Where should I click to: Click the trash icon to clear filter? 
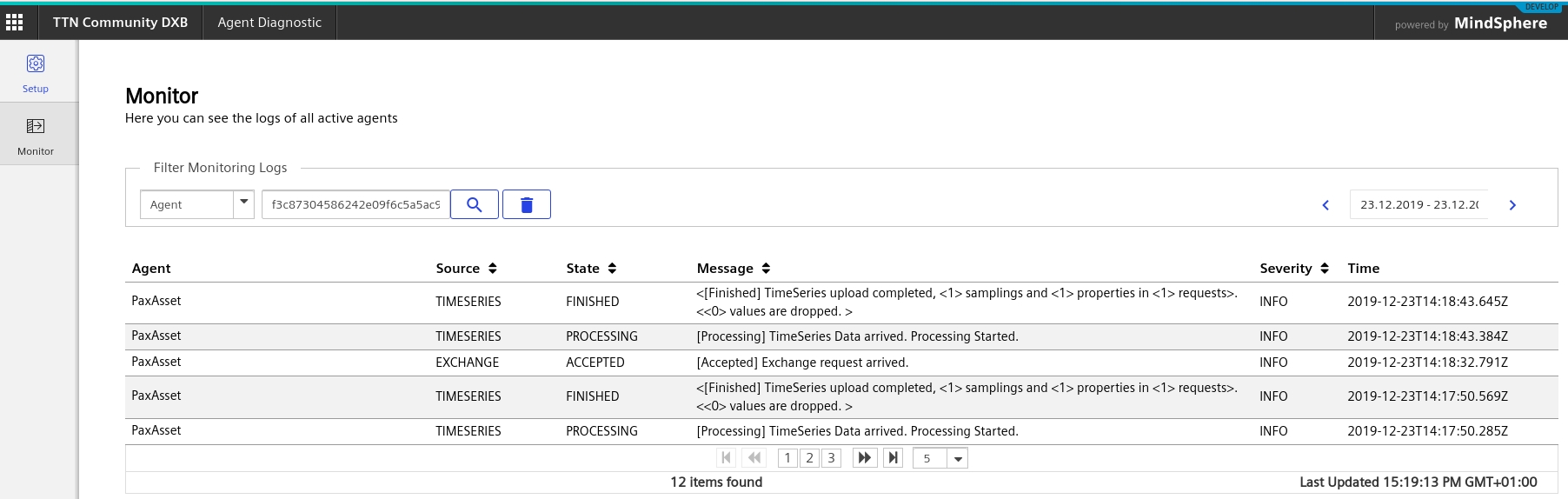point(527,204)
